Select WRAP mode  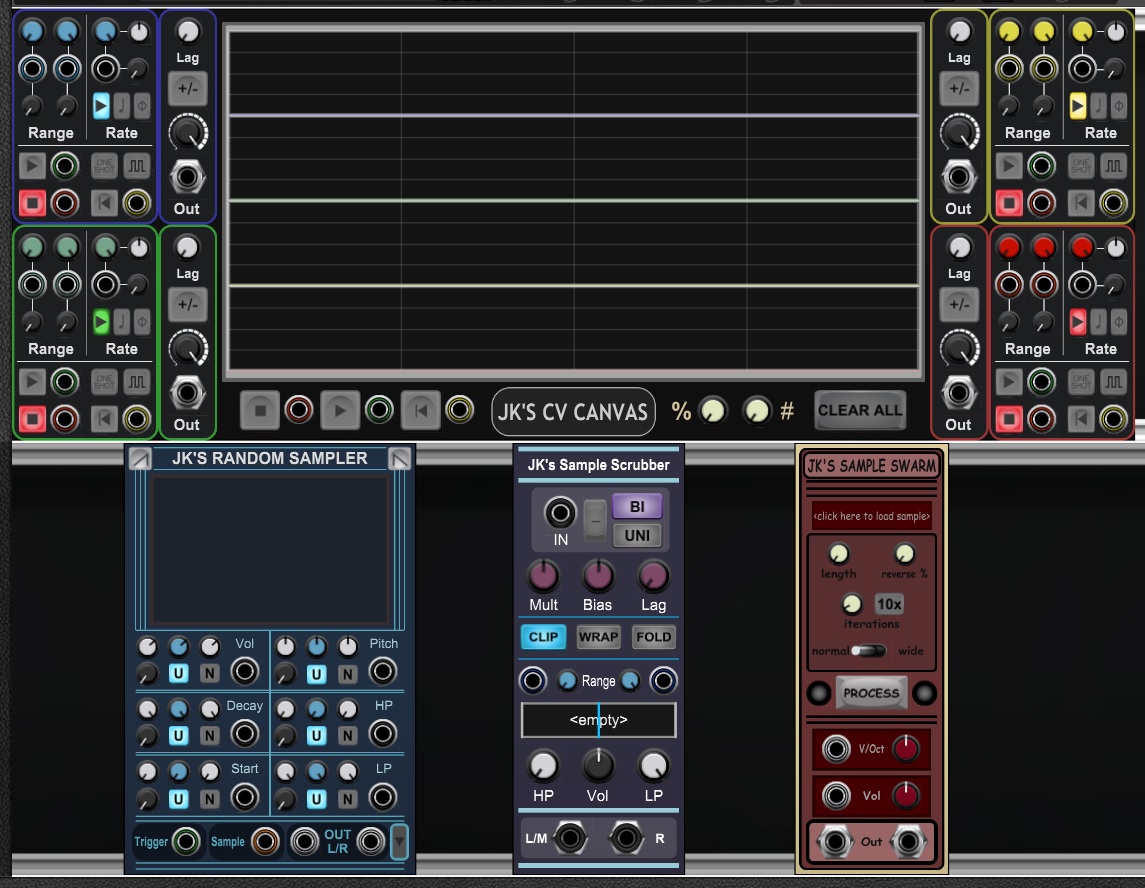pyautogui.click(x=598, y=637)
